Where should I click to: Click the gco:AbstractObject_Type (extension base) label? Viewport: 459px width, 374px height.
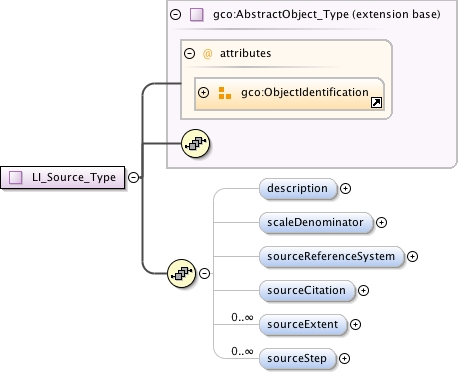(327, 14)
